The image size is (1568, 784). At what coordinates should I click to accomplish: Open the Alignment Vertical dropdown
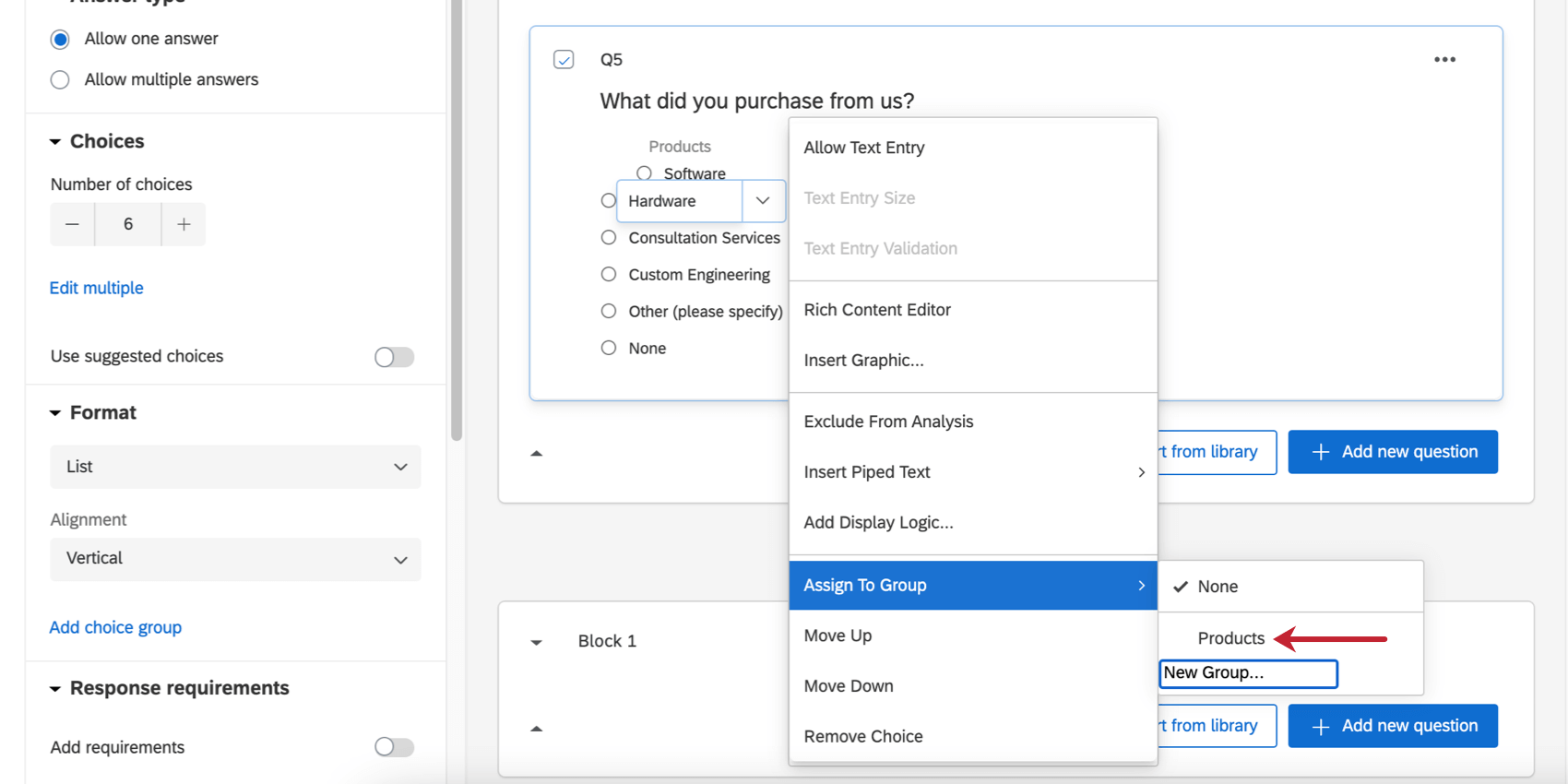(235, 559)
